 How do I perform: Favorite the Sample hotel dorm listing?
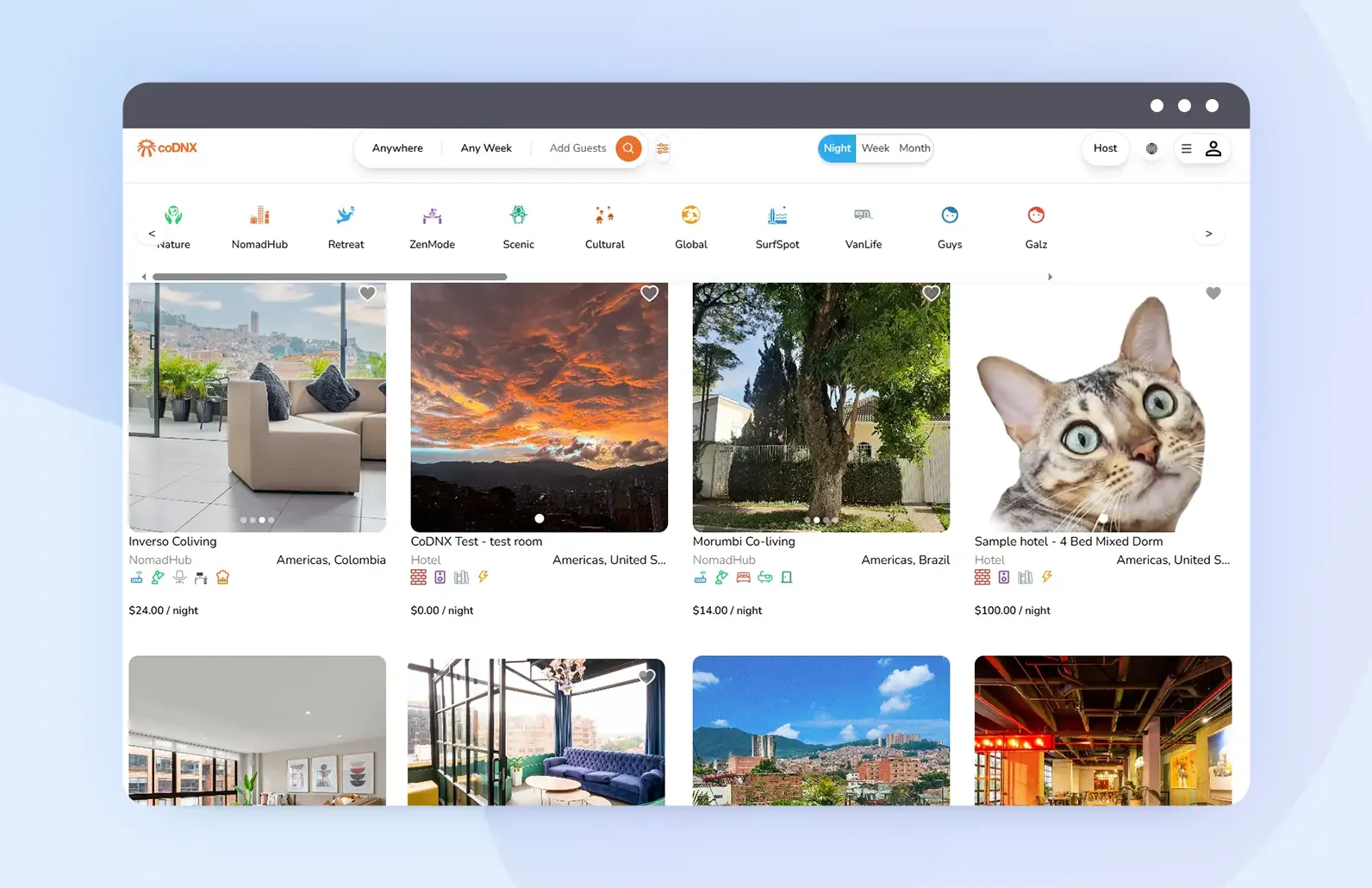(1213, 293)
